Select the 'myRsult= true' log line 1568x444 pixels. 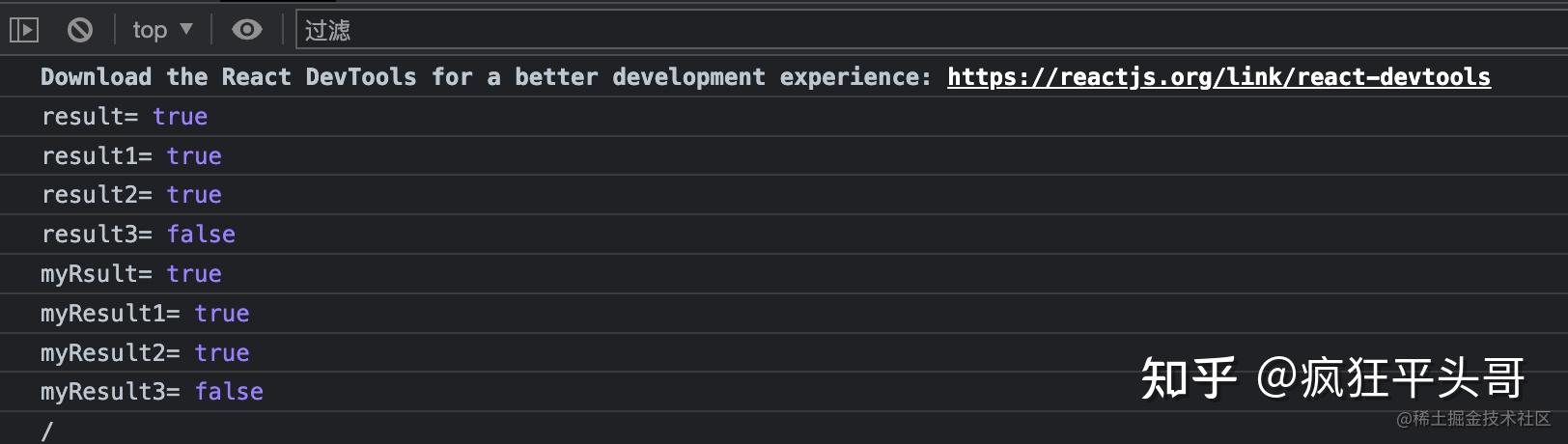[x=784, y=274]
